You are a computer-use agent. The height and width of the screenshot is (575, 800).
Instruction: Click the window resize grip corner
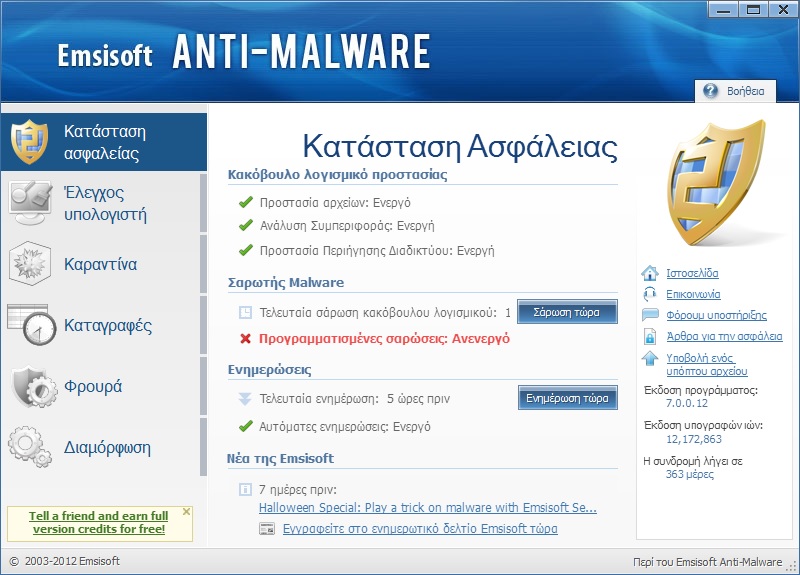[x=792, y=567]
